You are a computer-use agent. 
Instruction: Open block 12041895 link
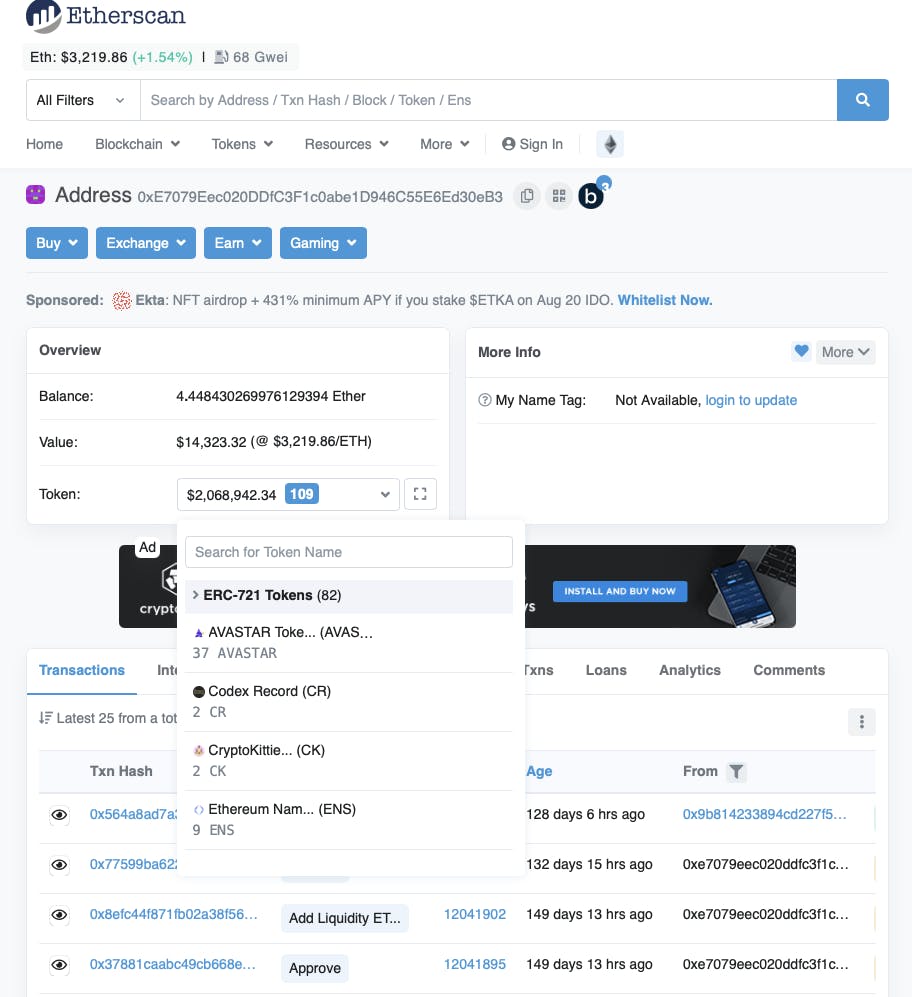pos(474,965)
